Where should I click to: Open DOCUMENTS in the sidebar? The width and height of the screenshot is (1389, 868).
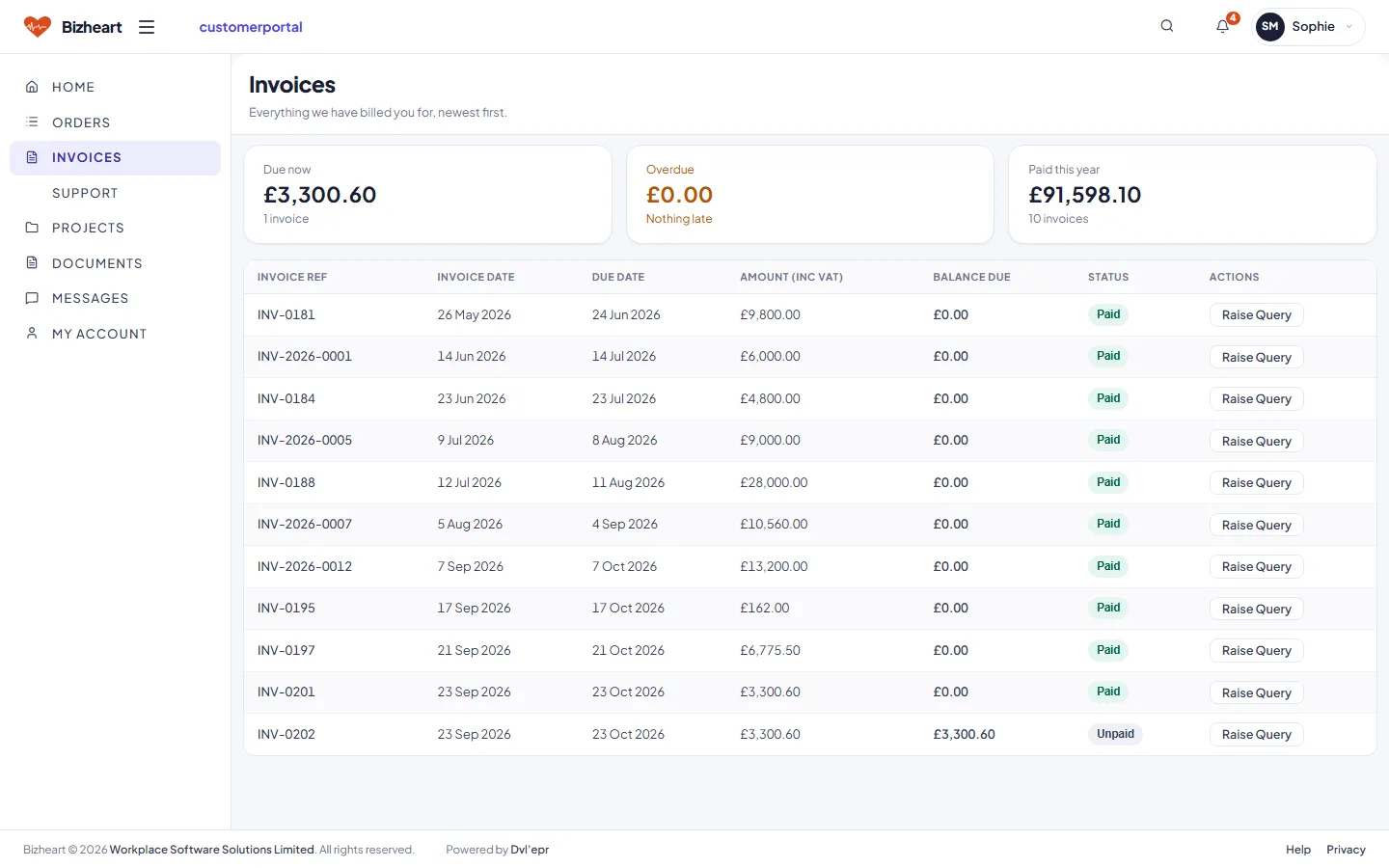tap(115, 263)
